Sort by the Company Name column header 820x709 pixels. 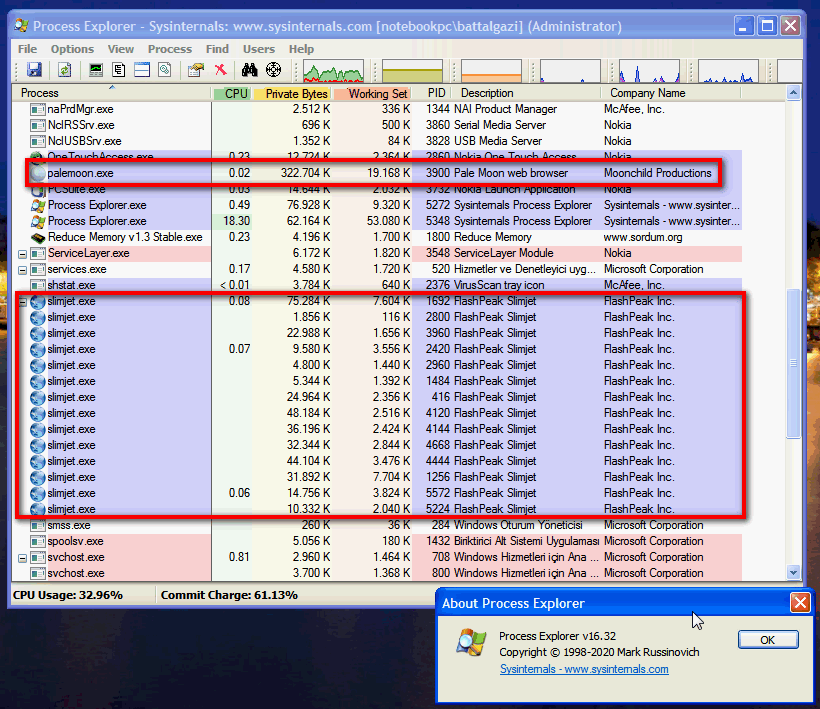click(x=671, y=93)
